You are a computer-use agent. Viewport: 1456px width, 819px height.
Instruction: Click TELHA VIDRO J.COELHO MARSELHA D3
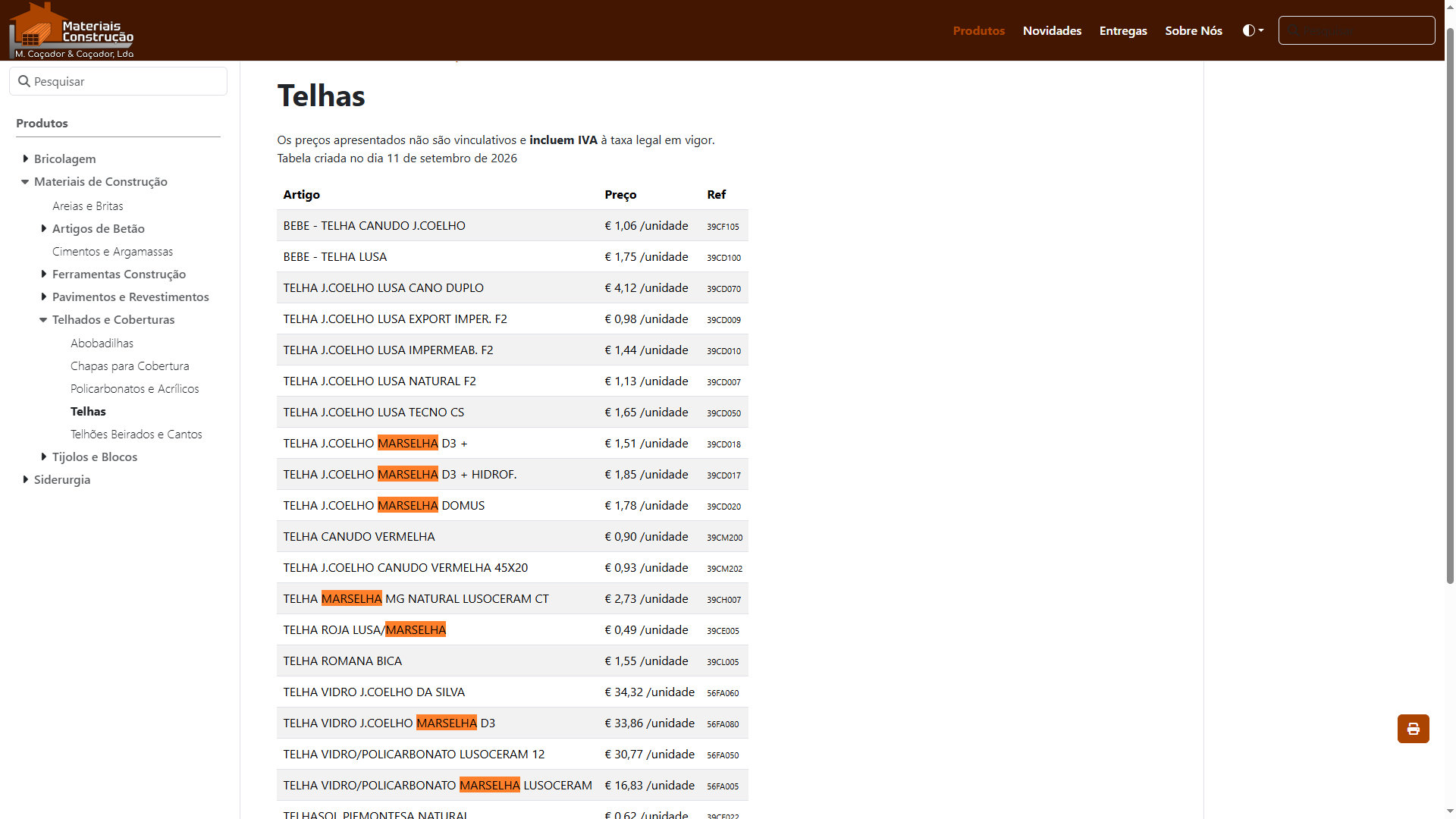[x=389, y=723]
